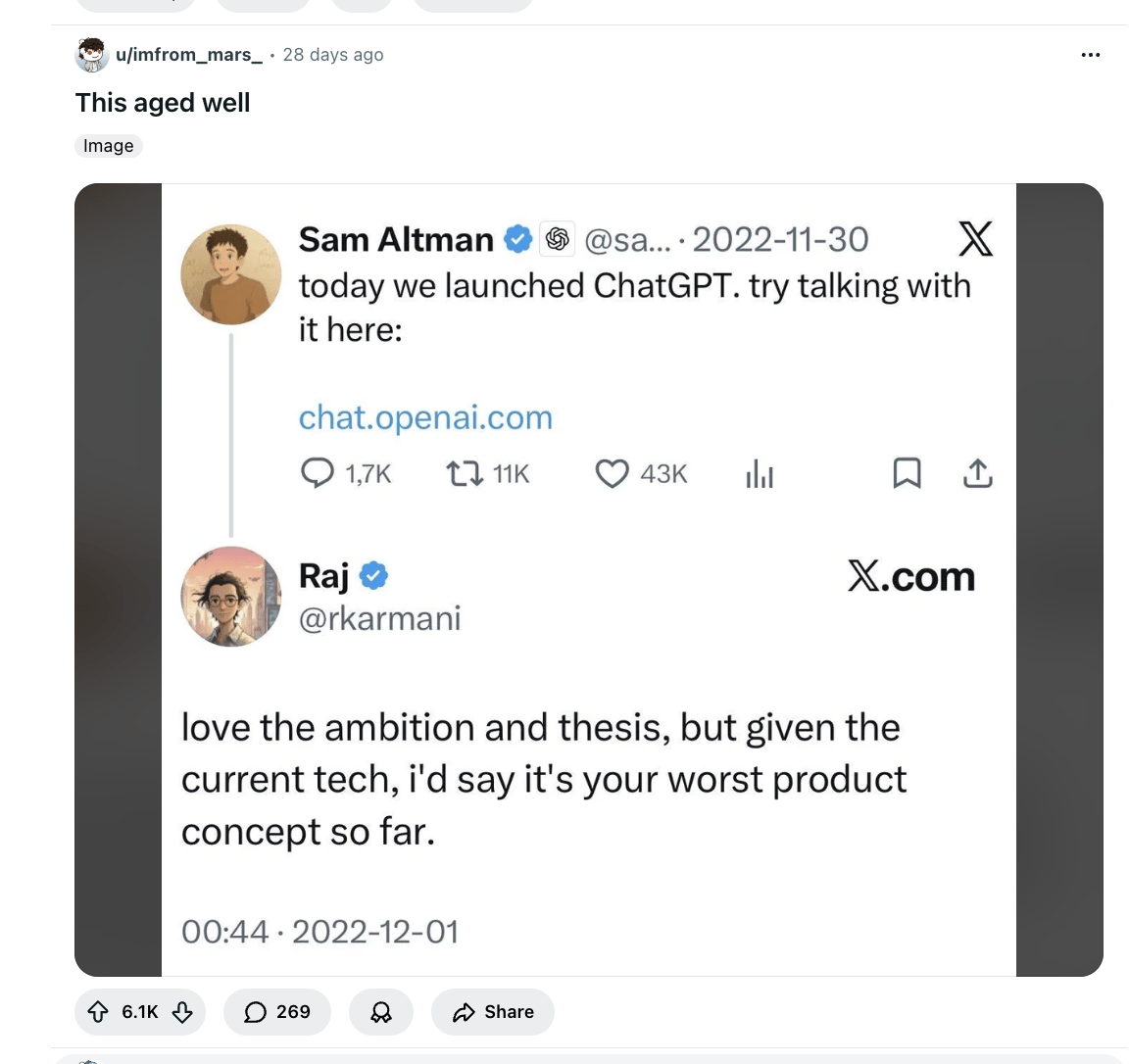Click the poster's avatar icon
The image size is (1129, 1064).
coord(91,55)
